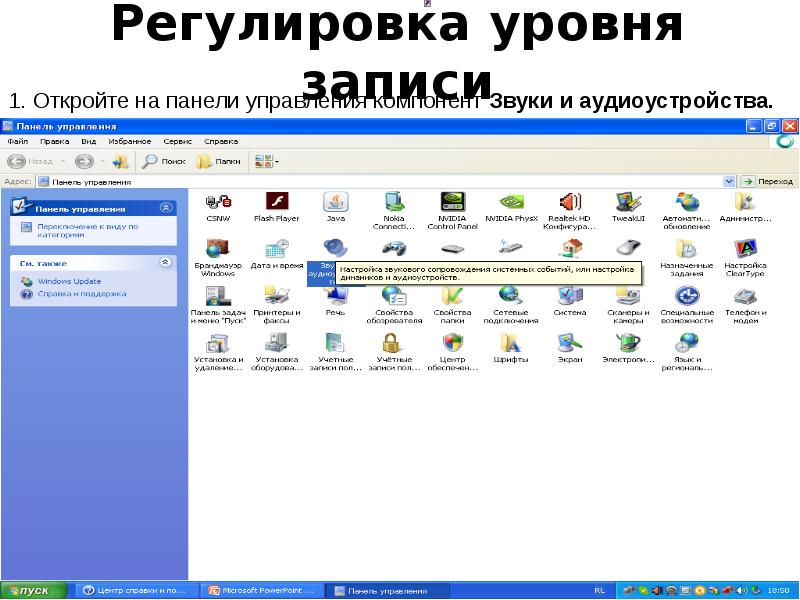Collapse the См. также sidebar section

165,262
